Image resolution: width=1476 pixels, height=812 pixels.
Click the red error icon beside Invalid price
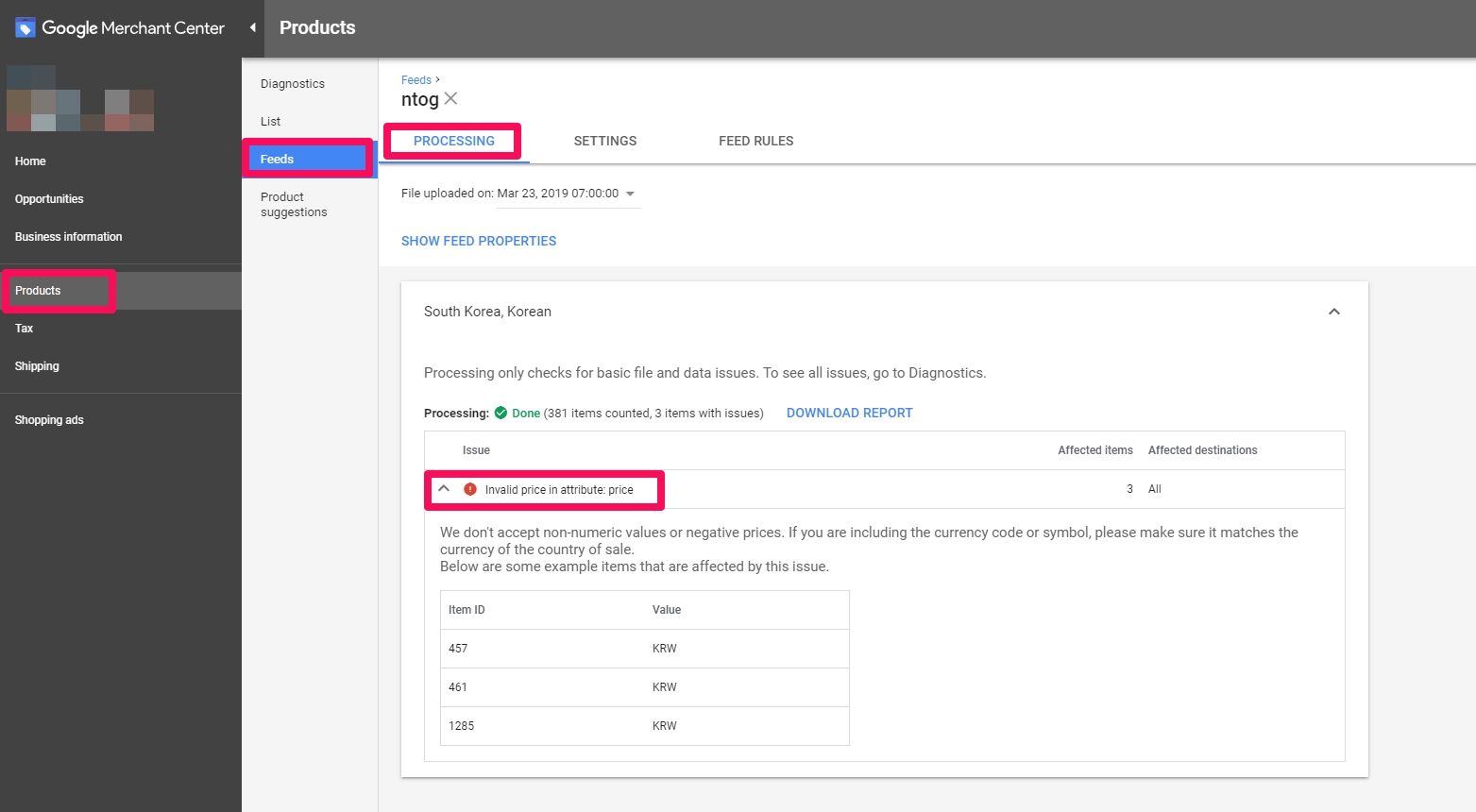[x=470, y=489]
